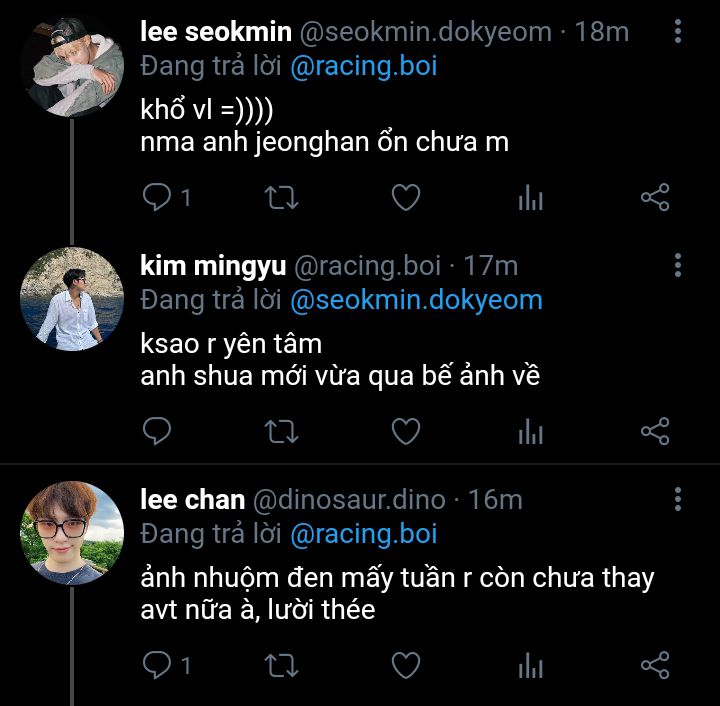Share kim mingyu's tweet
Viewport: 720px width, 706px height.
654,431
